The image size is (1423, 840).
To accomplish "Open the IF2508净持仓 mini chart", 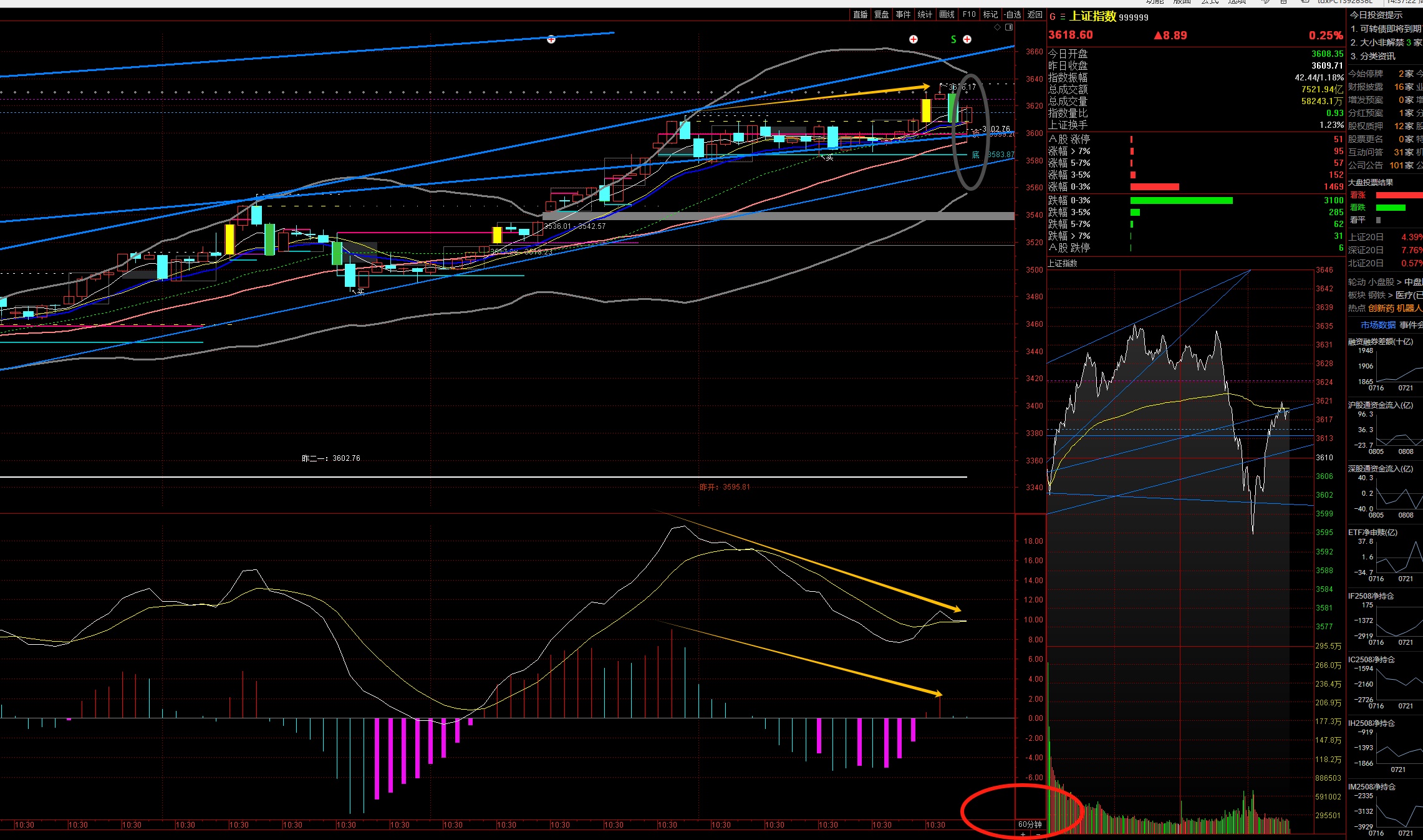I will [1385, 620].
